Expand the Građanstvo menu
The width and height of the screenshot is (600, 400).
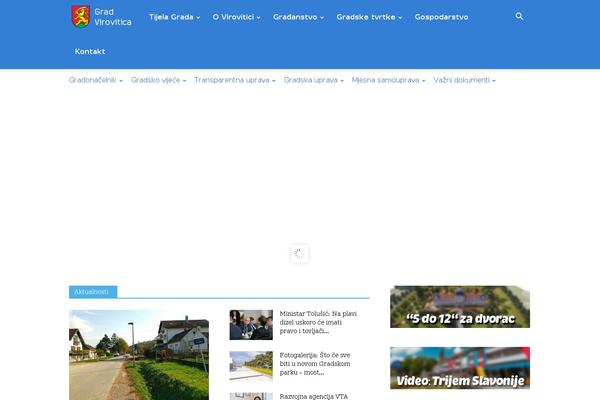[x=298, y=17]
